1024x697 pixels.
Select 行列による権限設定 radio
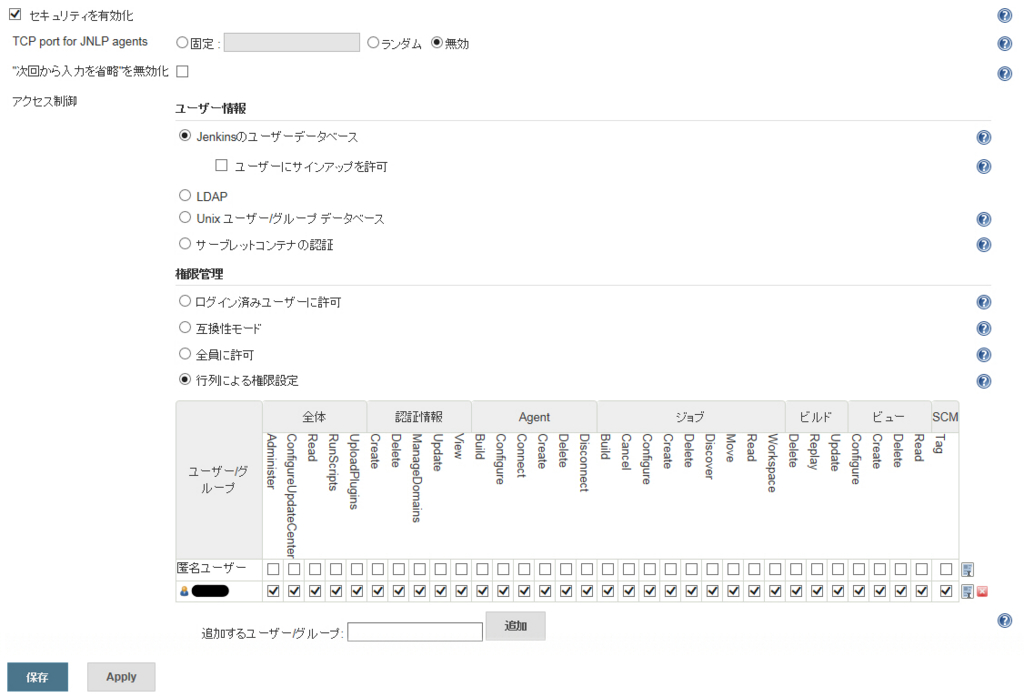(185, 379)
